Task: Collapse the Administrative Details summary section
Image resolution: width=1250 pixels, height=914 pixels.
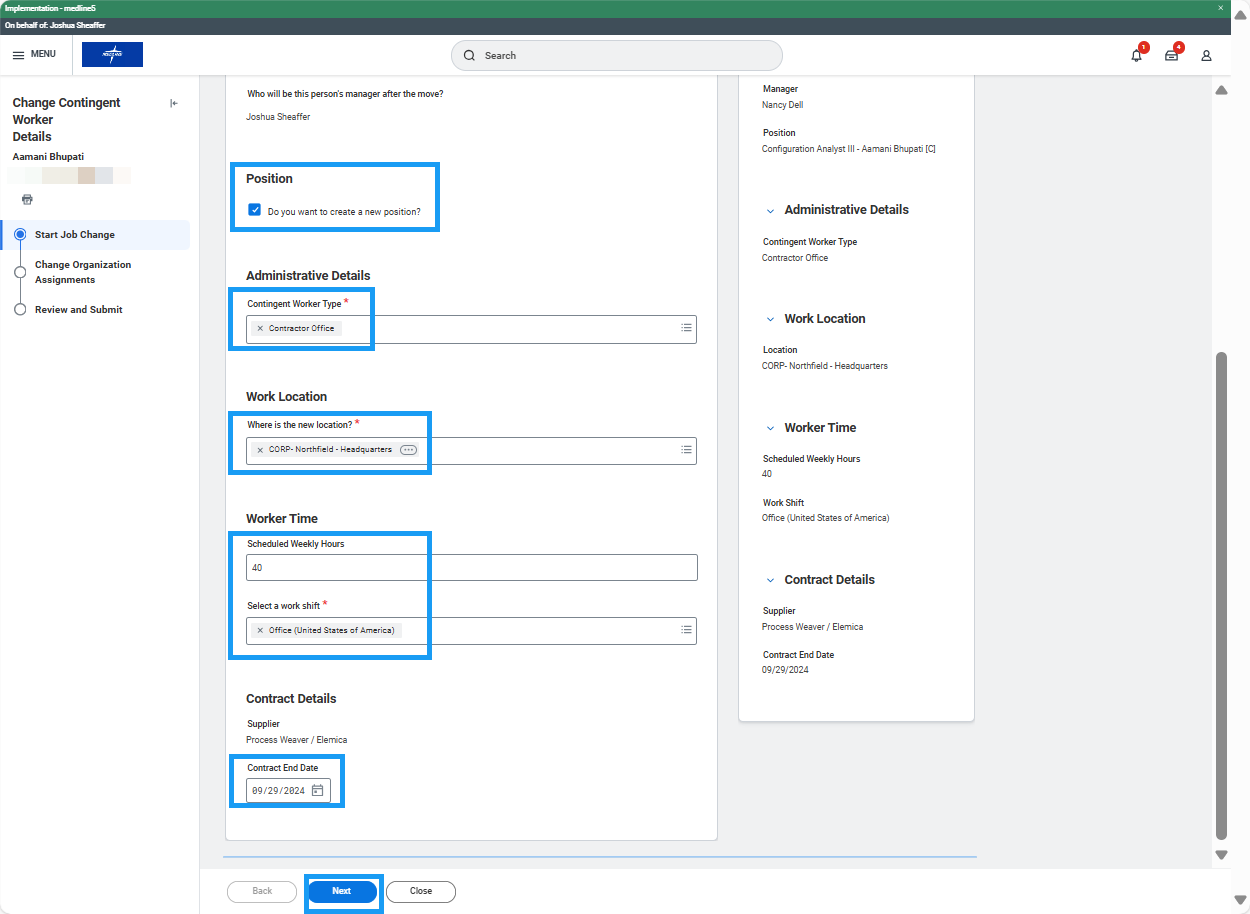Action: click(770, 211)
